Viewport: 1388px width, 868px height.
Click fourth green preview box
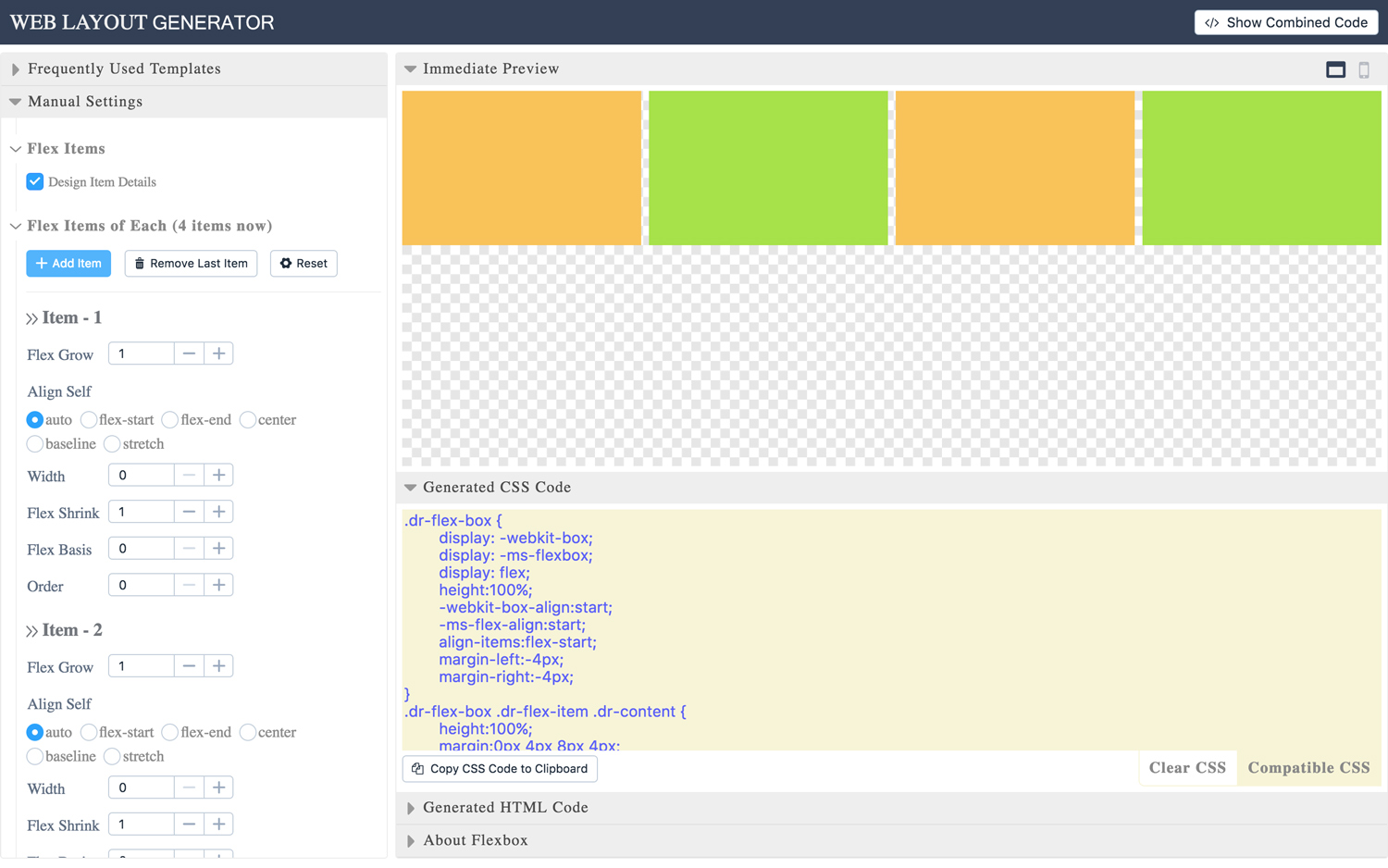(1261, 167)
